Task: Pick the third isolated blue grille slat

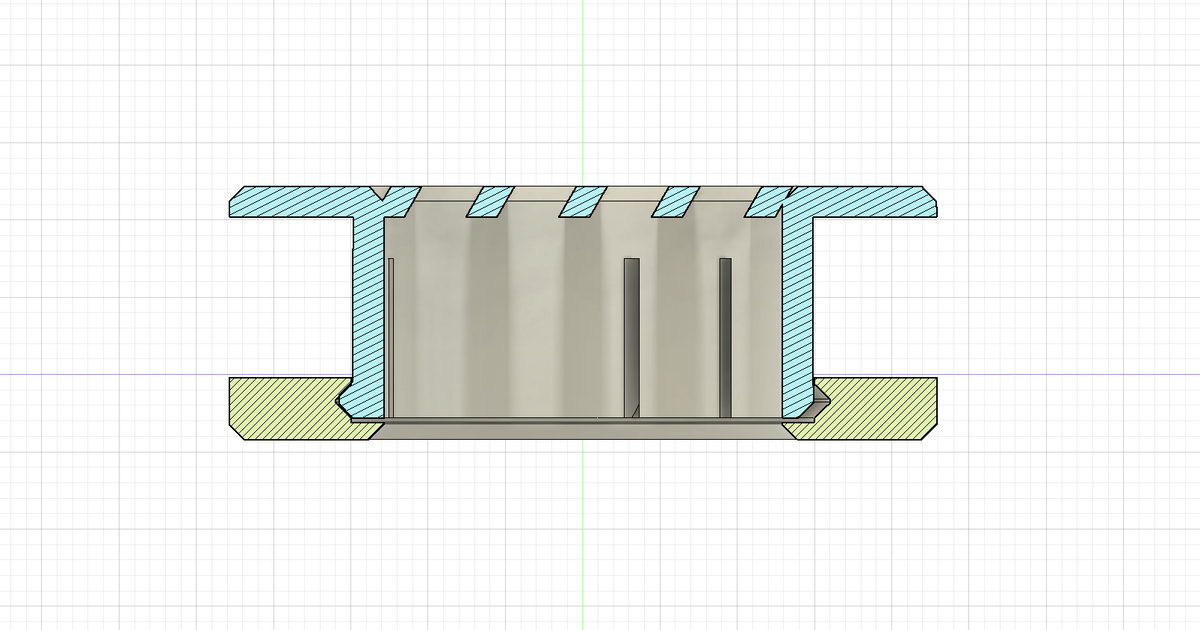Action: click(674, 202)
